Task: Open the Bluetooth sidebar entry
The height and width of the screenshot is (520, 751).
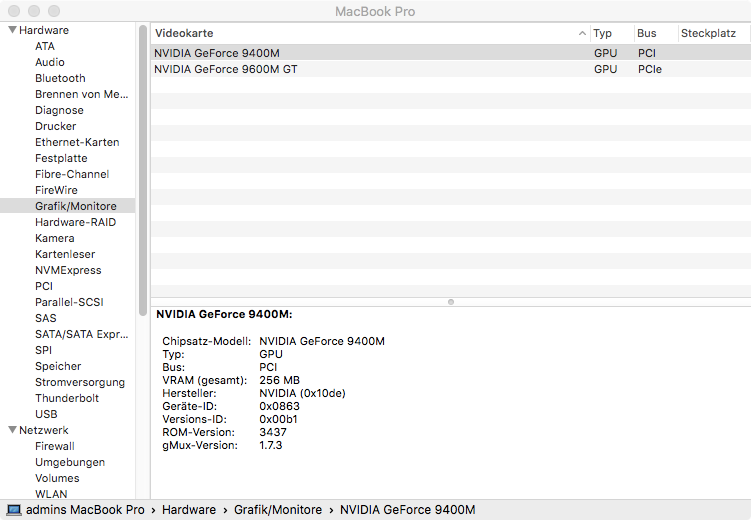Action: (x=60, y=78)
